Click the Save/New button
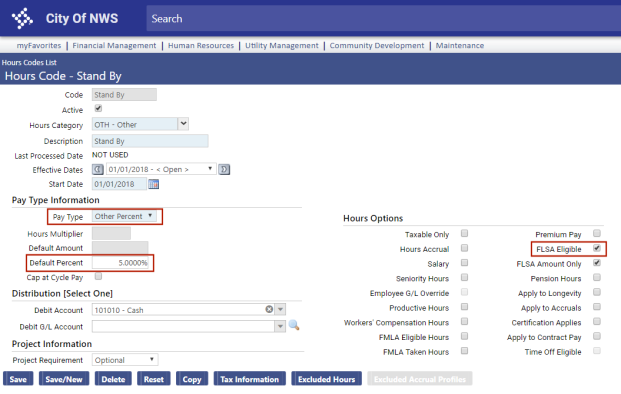Image resolution: width=621 pixels, height=394 pixels. click(x=64, y=379)
